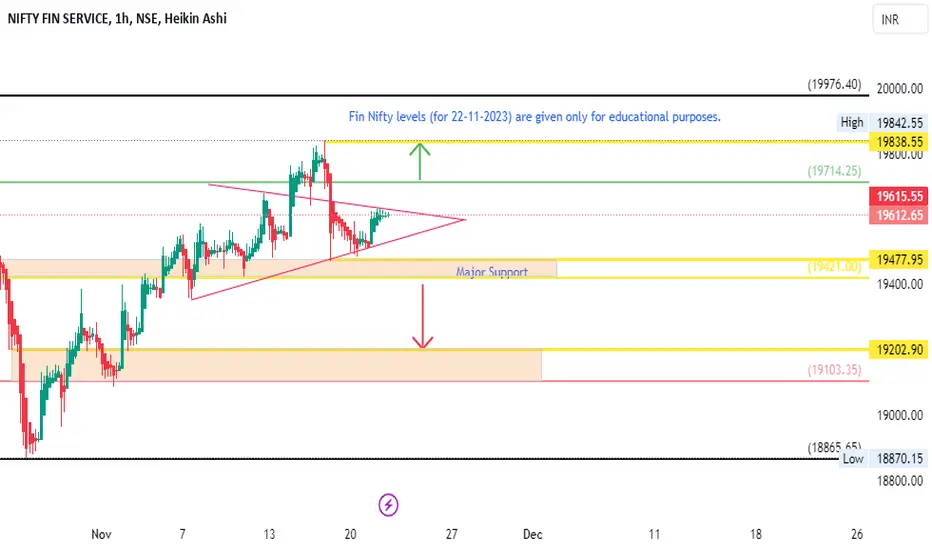Open the INR currency selector
Image resolution: width=932 pixels, height=550 pixels.
pos(899,20)
